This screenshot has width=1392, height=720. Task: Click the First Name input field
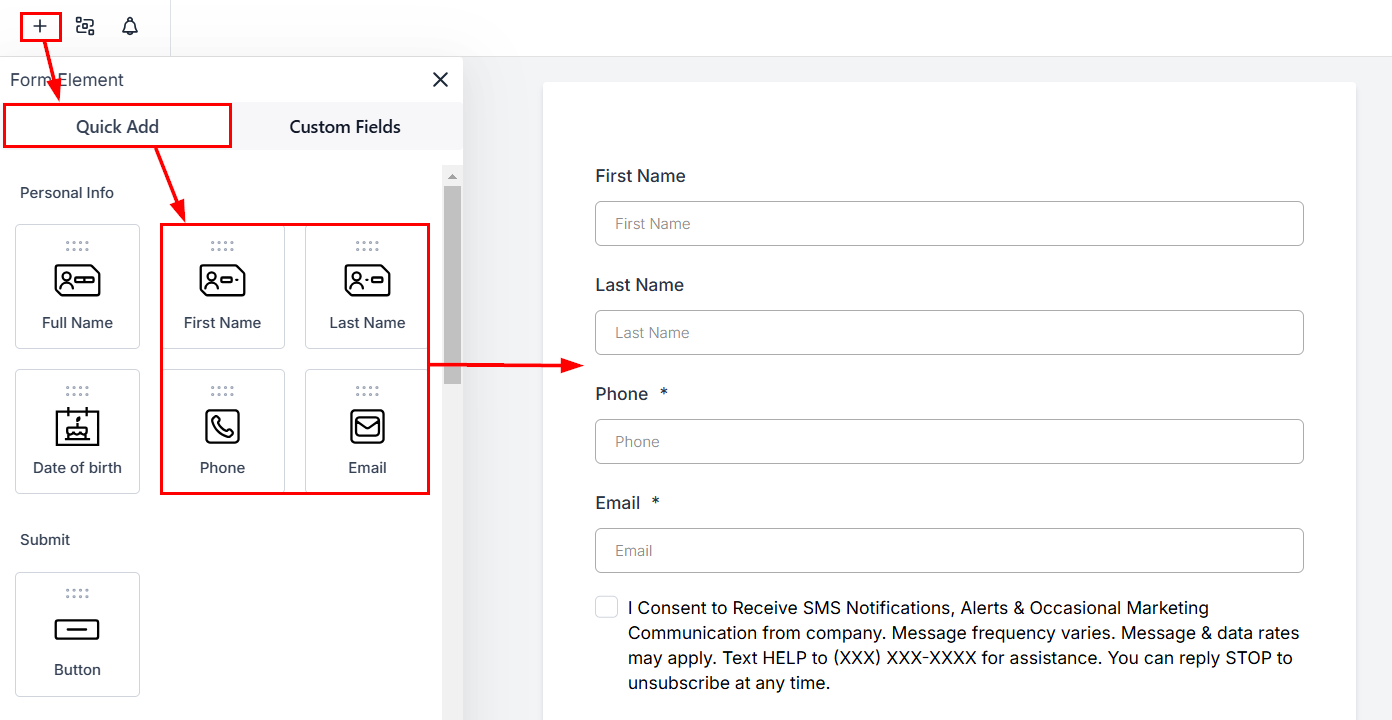point(949,224)
